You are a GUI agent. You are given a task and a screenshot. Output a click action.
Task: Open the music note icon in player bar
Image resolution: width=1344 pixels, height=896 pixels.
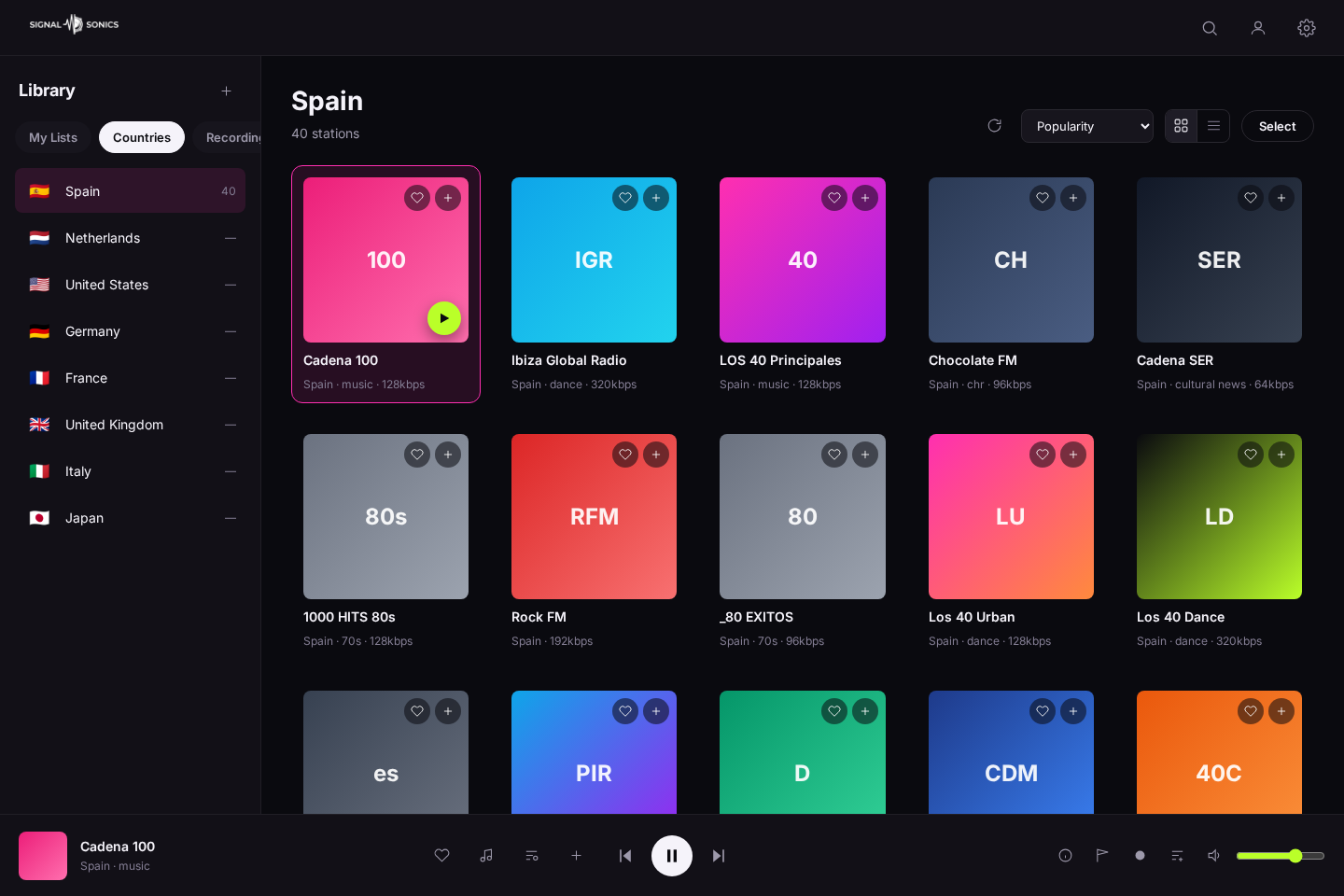(486, 856)
